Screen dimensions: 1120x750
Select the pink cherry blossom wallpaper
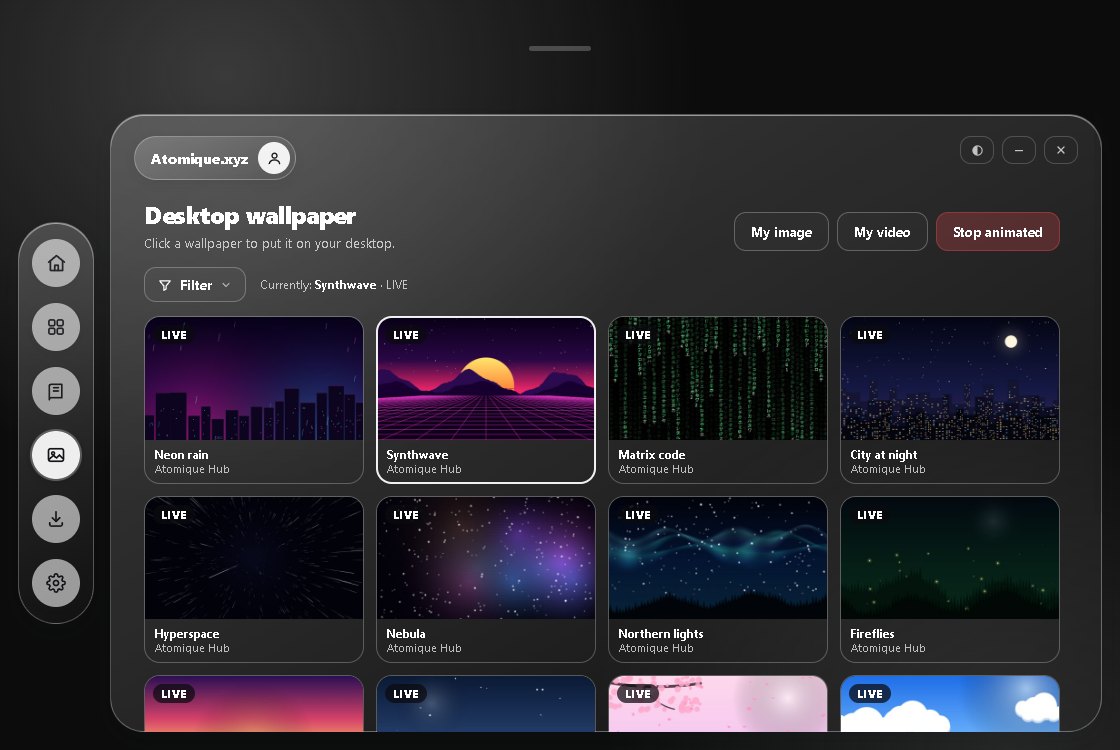[x=718, y=704]
